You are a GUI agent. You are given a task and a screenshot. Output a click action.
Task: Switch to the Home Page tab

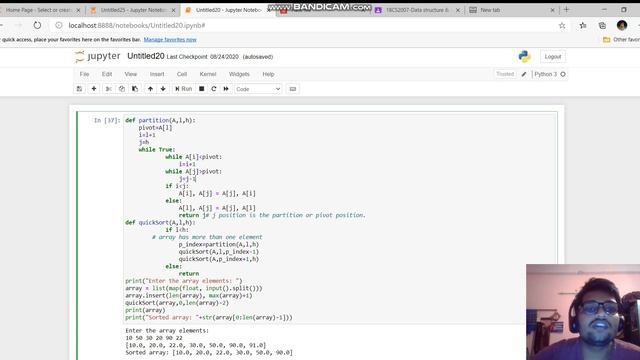click(x=39, y=10)
